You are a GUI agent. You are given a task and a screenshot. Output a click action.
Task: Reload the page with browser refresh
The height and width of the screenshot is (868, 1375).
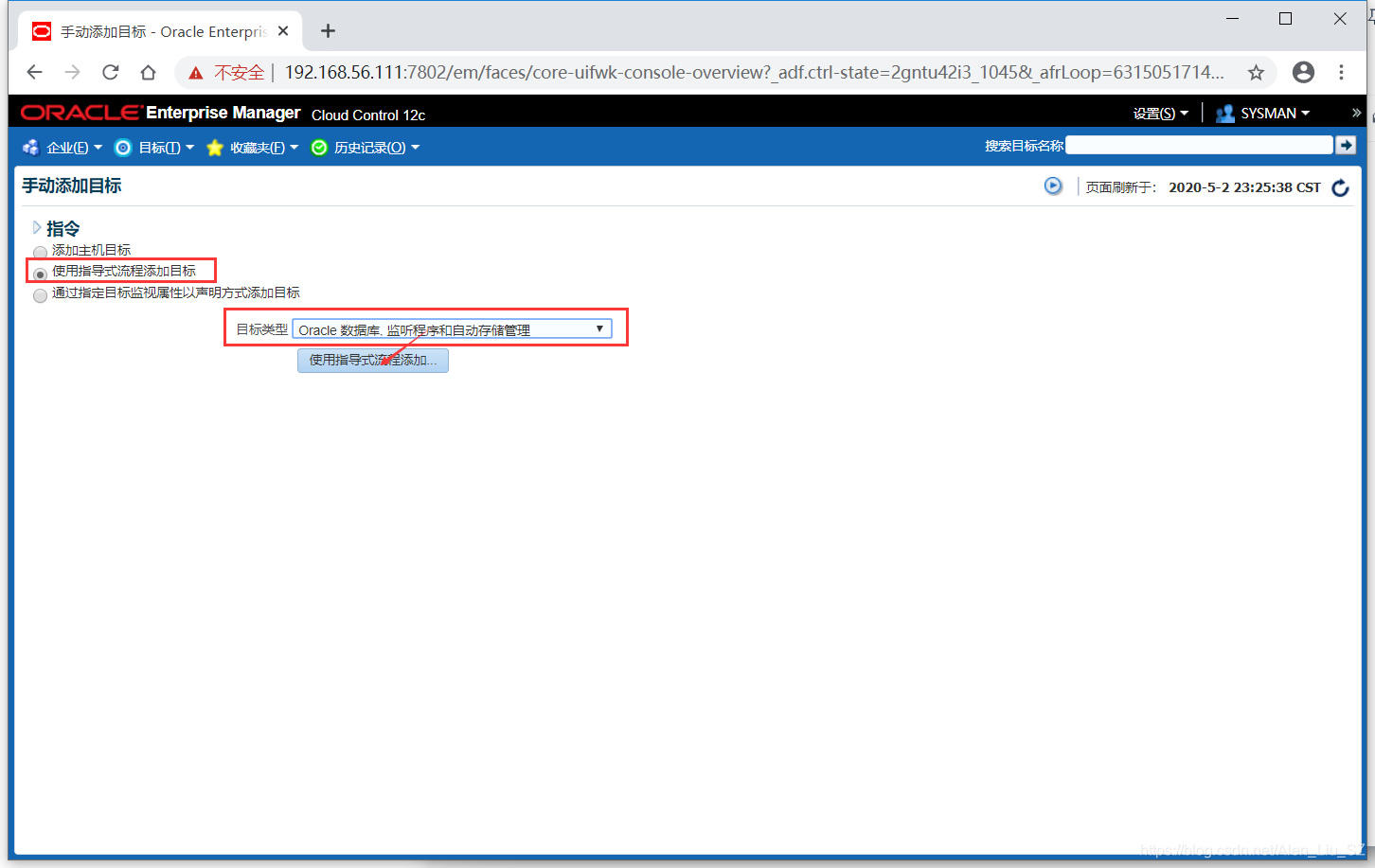111,72
